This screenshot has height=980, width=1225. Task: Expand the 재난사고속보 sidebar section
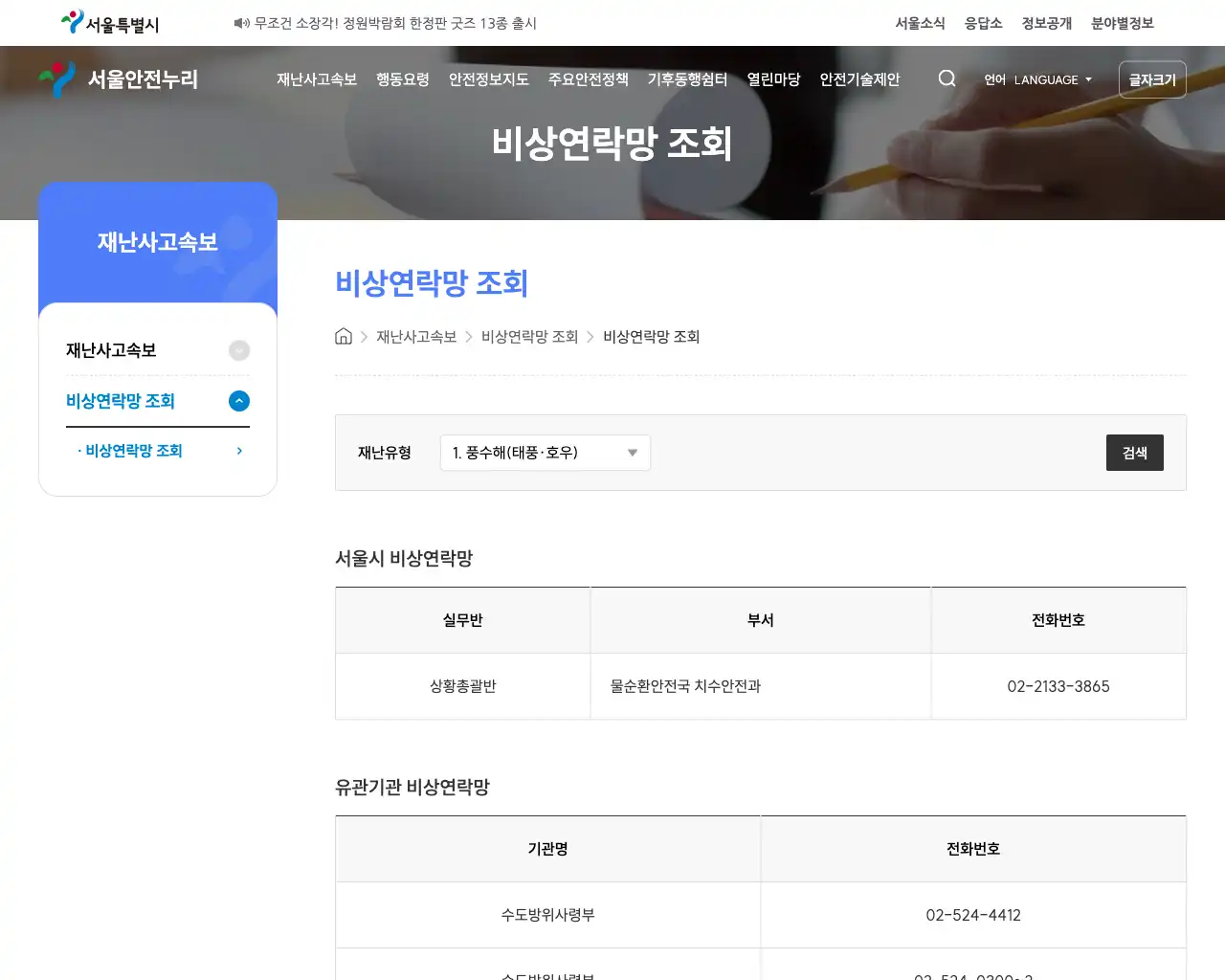coord(239,350)
